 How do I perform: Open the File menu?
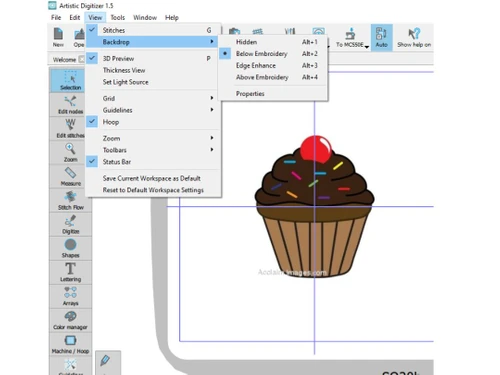coord(56,17)
